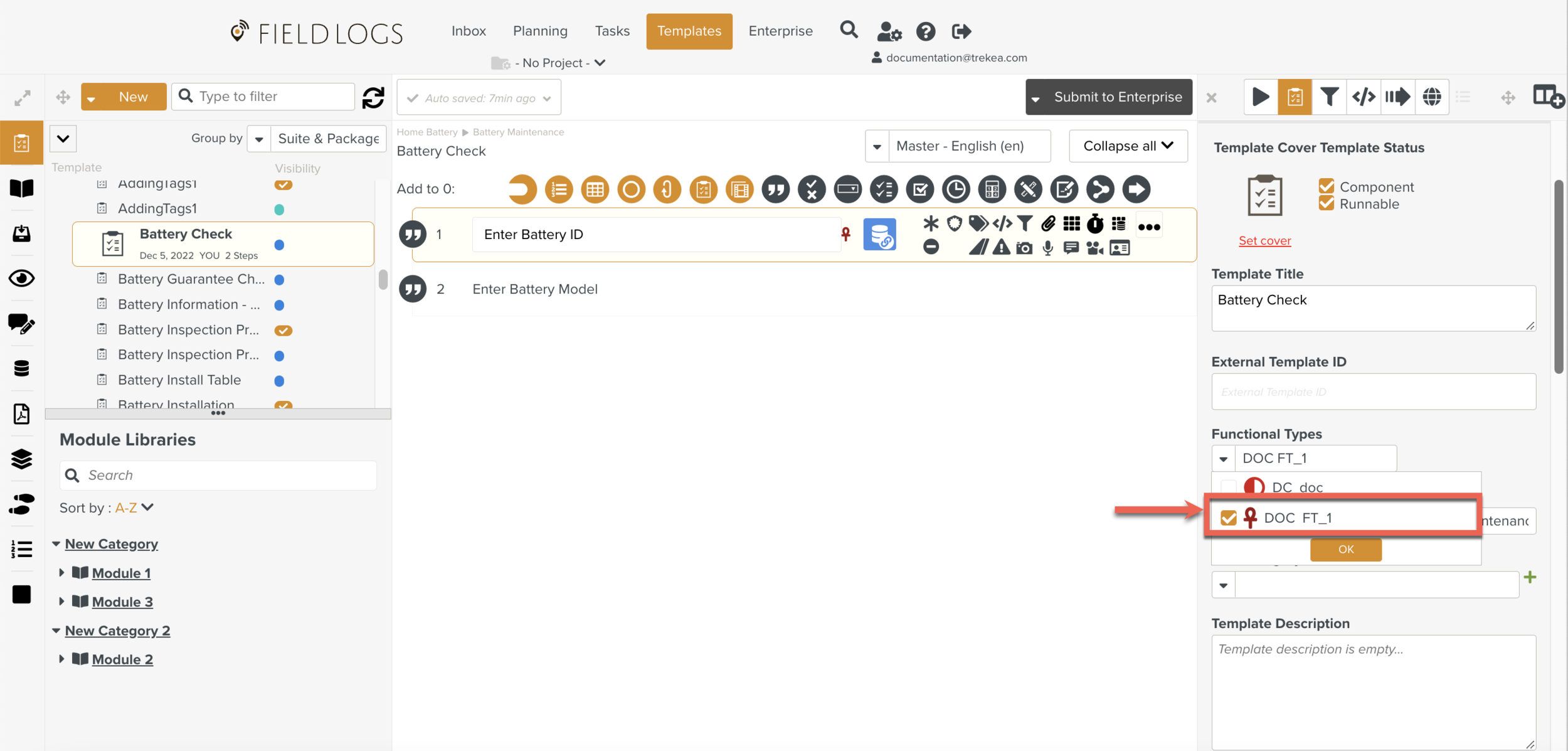Open the filter funnel panel icon
This screenshot has width=1568, height=751.
(1329, 97)
